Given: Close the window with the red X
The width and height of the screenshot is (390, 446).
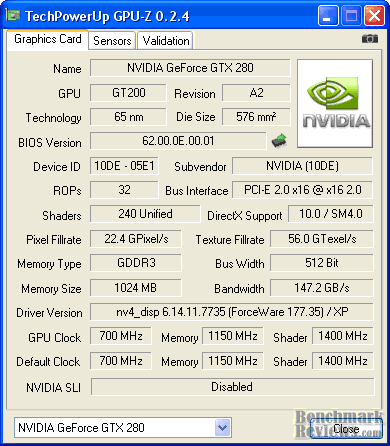Looking at the screenshot, I should pos(374,16).
